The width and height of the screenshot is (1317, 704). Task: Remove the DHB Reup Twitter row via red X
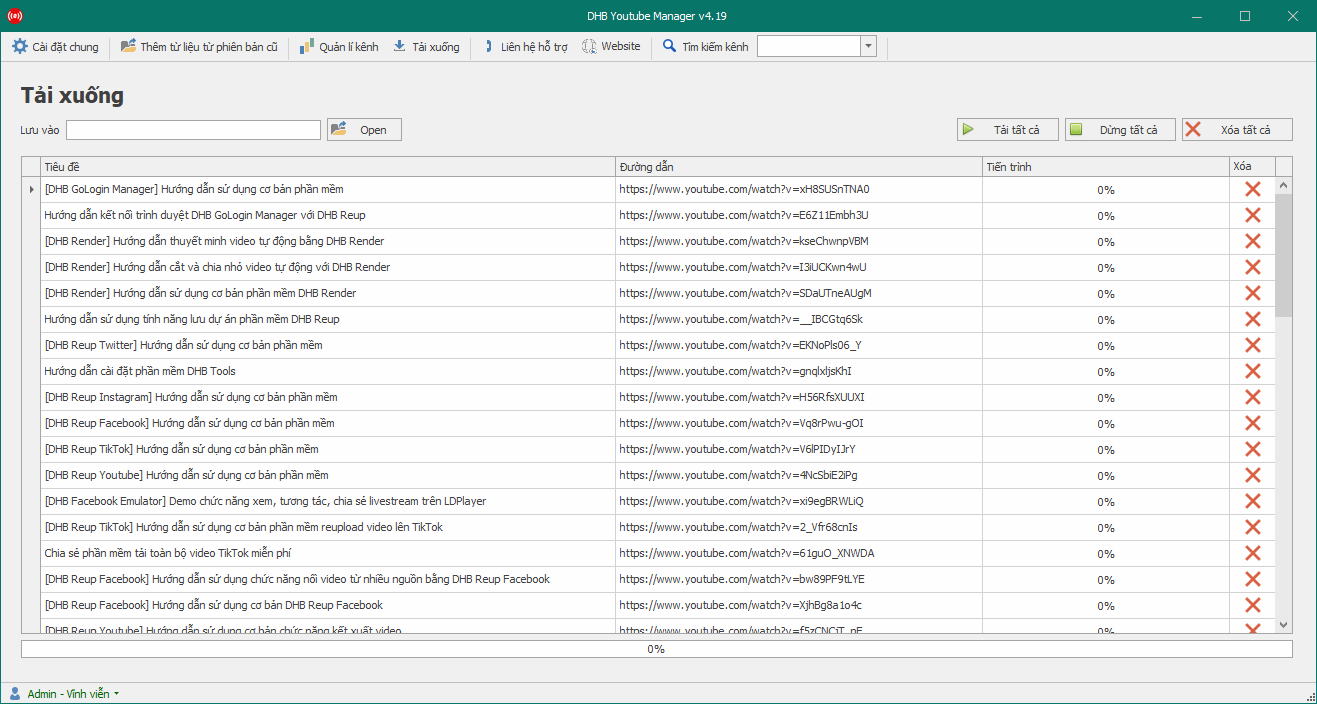pyautogui.click(x=1252, y=345)
